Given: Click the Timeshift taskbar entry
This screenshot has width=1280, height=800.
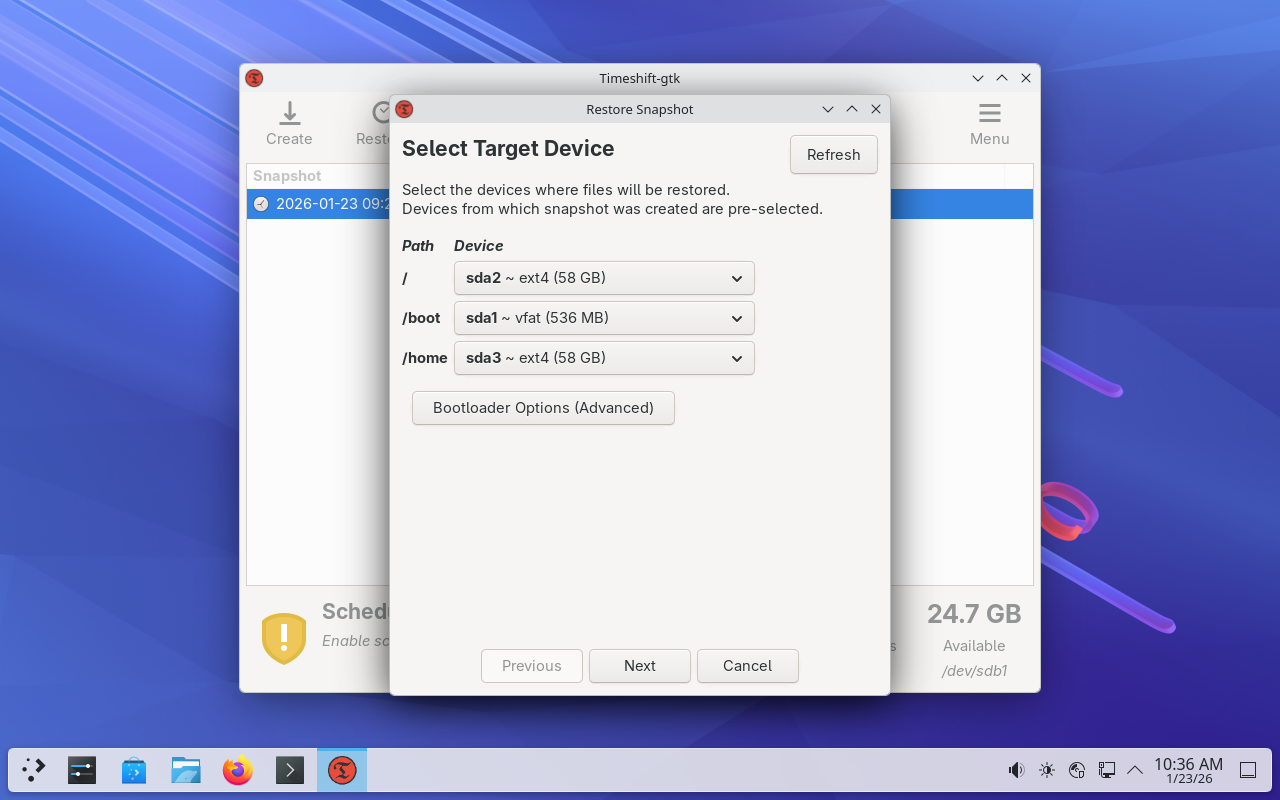Looking at the screenshot, I should coord(342,770).
